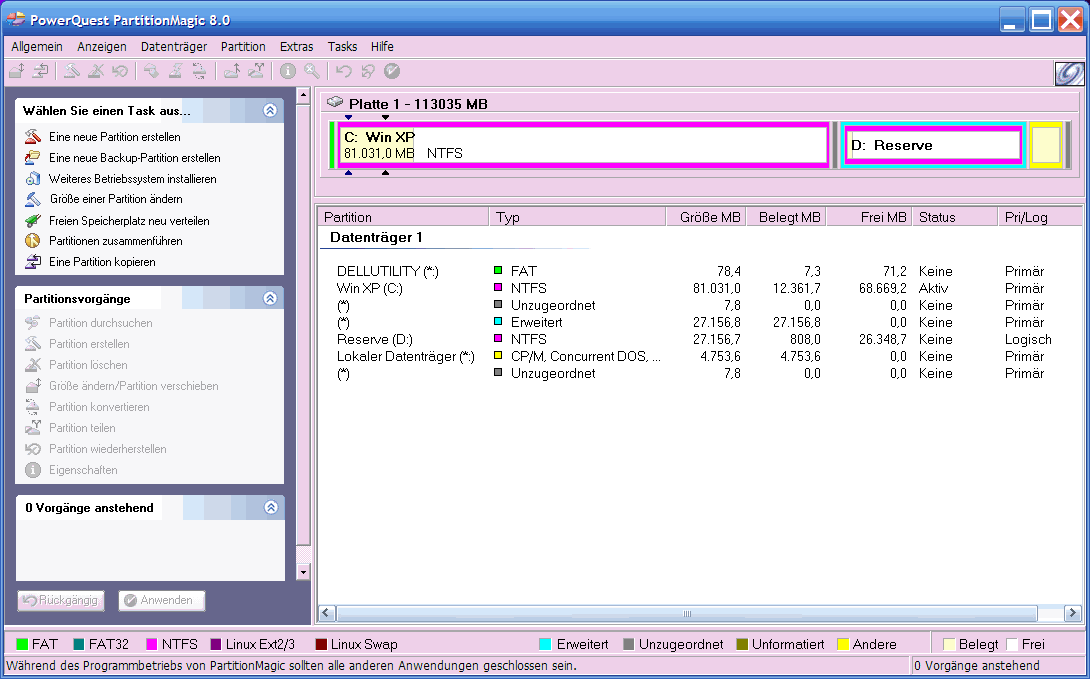Click the discard all changes toolbar icon
This screenshot has height=679, width=1090.
(368, 71)
